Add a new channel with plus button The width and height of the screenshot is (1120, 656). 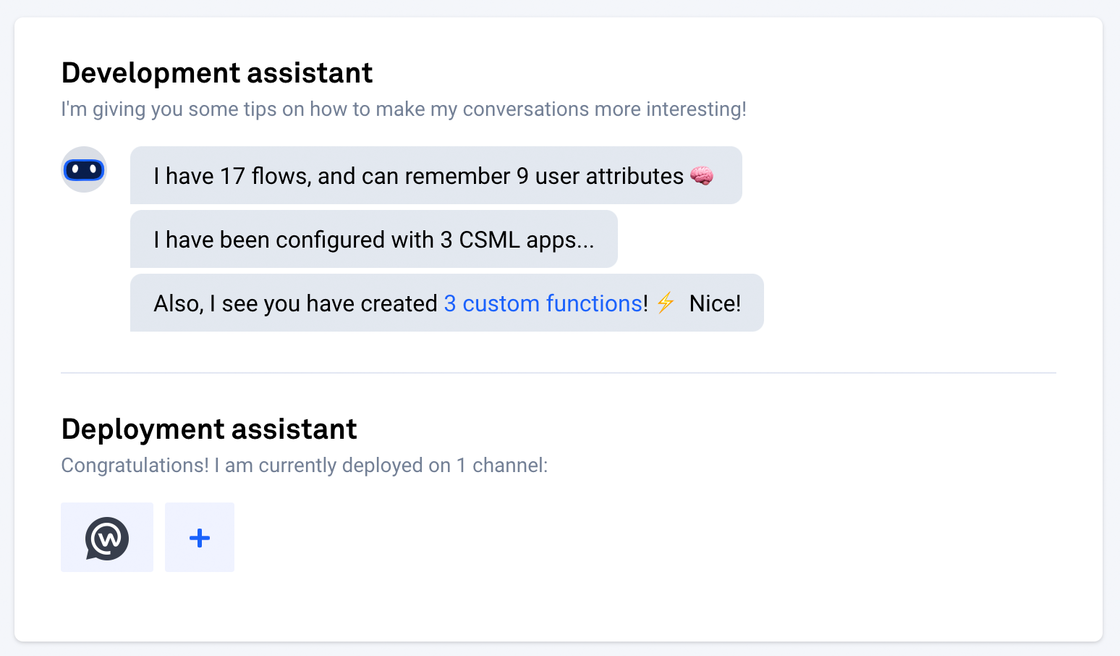200,538
